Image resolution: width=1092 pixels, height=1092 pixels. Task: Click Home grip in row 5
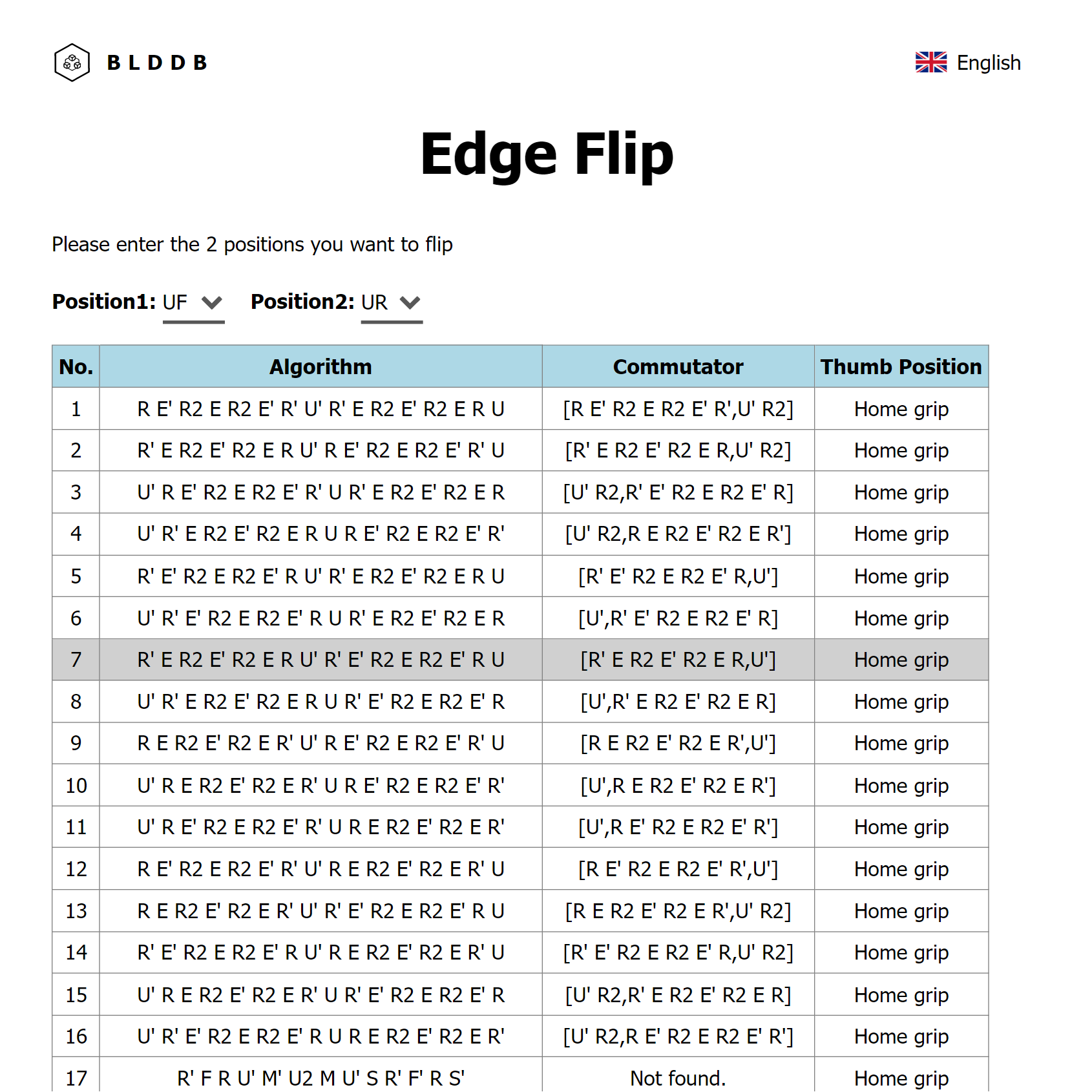click(901, 576)
